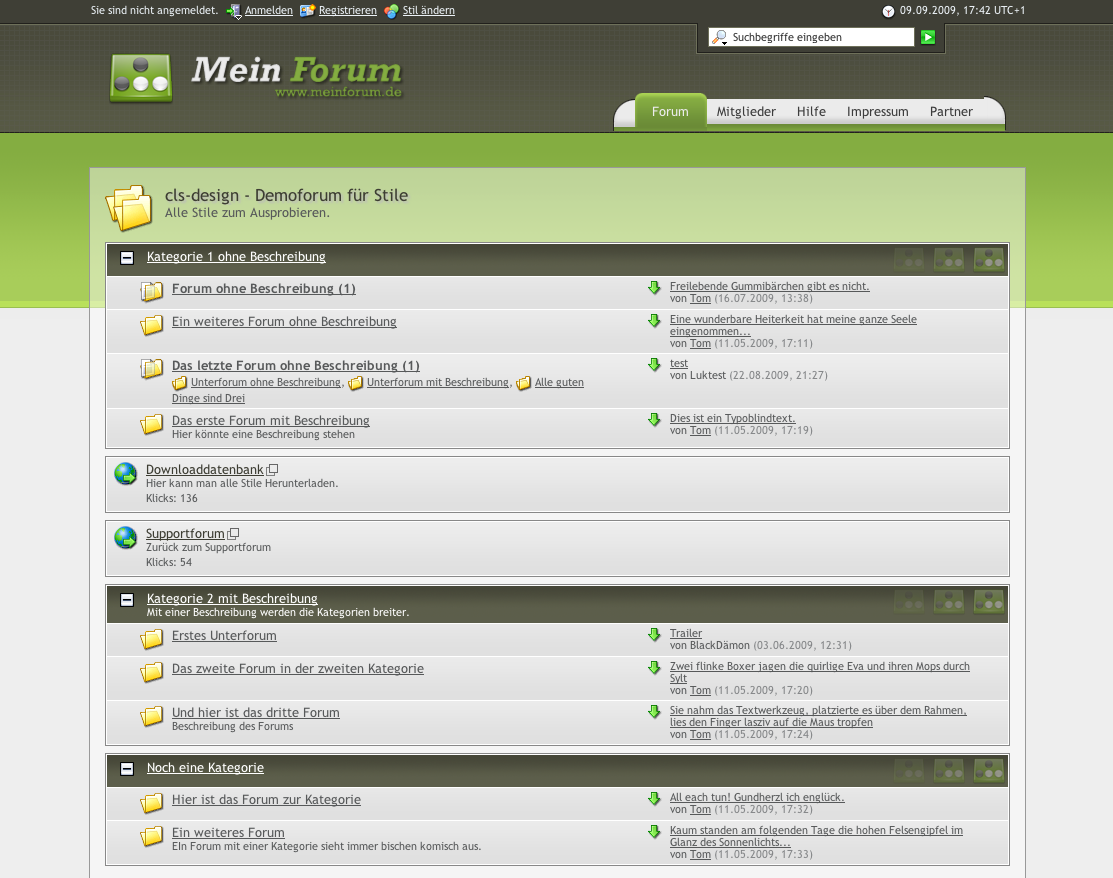Collapse Kategorie 2 mit Beschreibung

pyautogui.click(x=127, y=600)
